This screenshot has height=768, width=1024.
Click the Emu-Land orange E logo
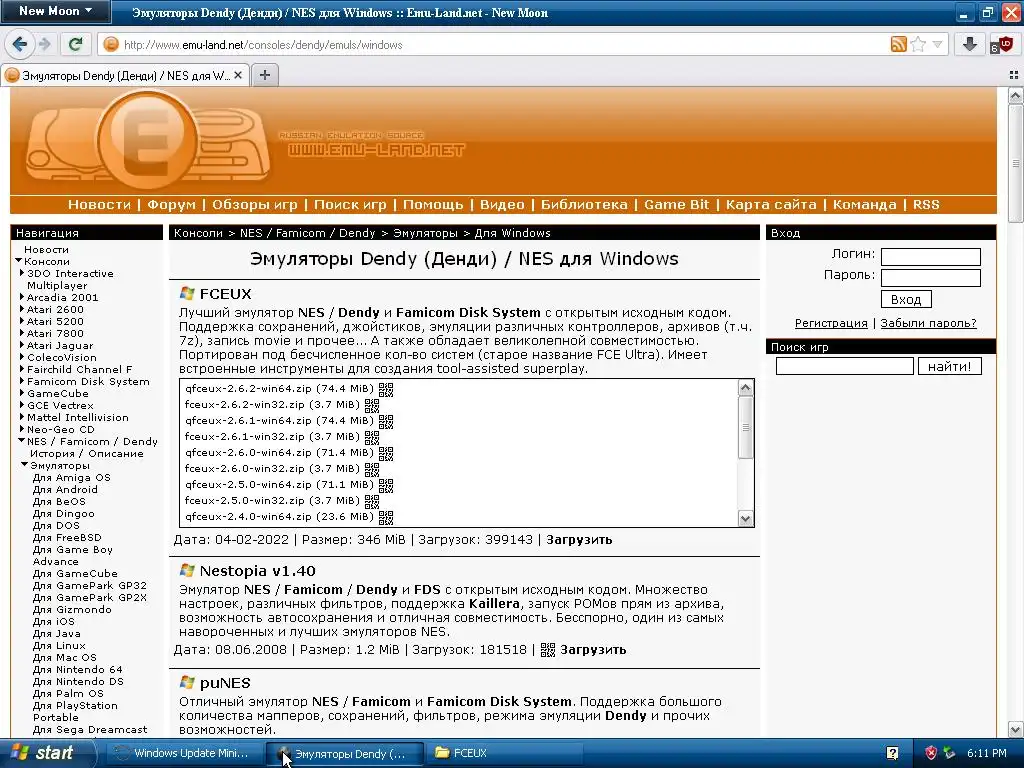pyautogui.click(x=148, y=138)
